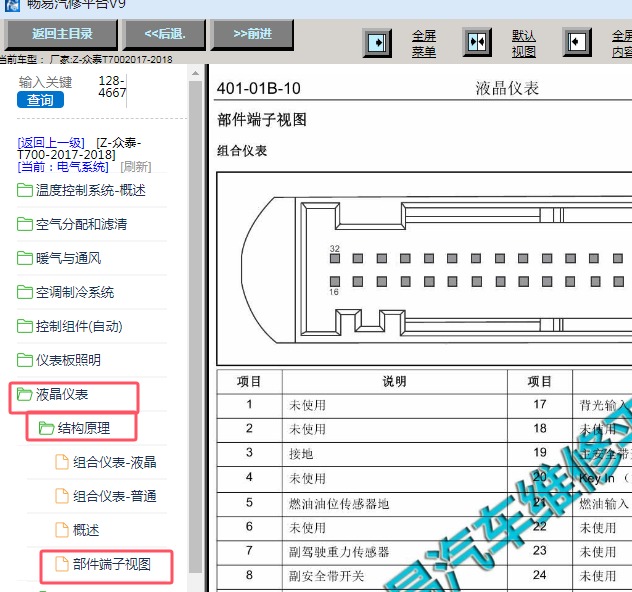
Task: Click page icon beside 组合仪表-普通
Action: point(62,496)
